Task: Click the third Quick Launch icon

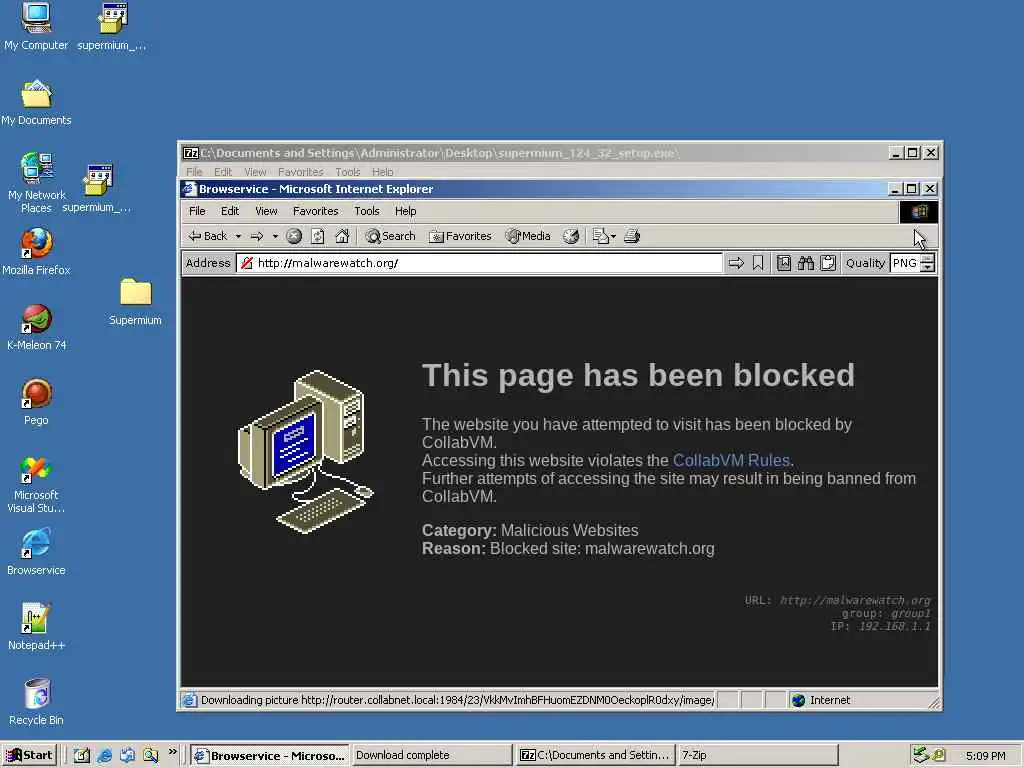Action: click(127, 755)
